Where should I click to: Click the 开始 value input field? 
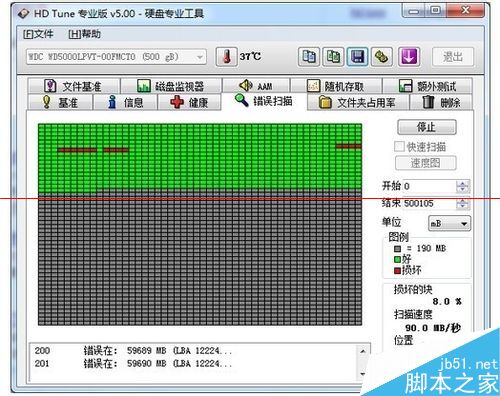click(x=430, y=186)
